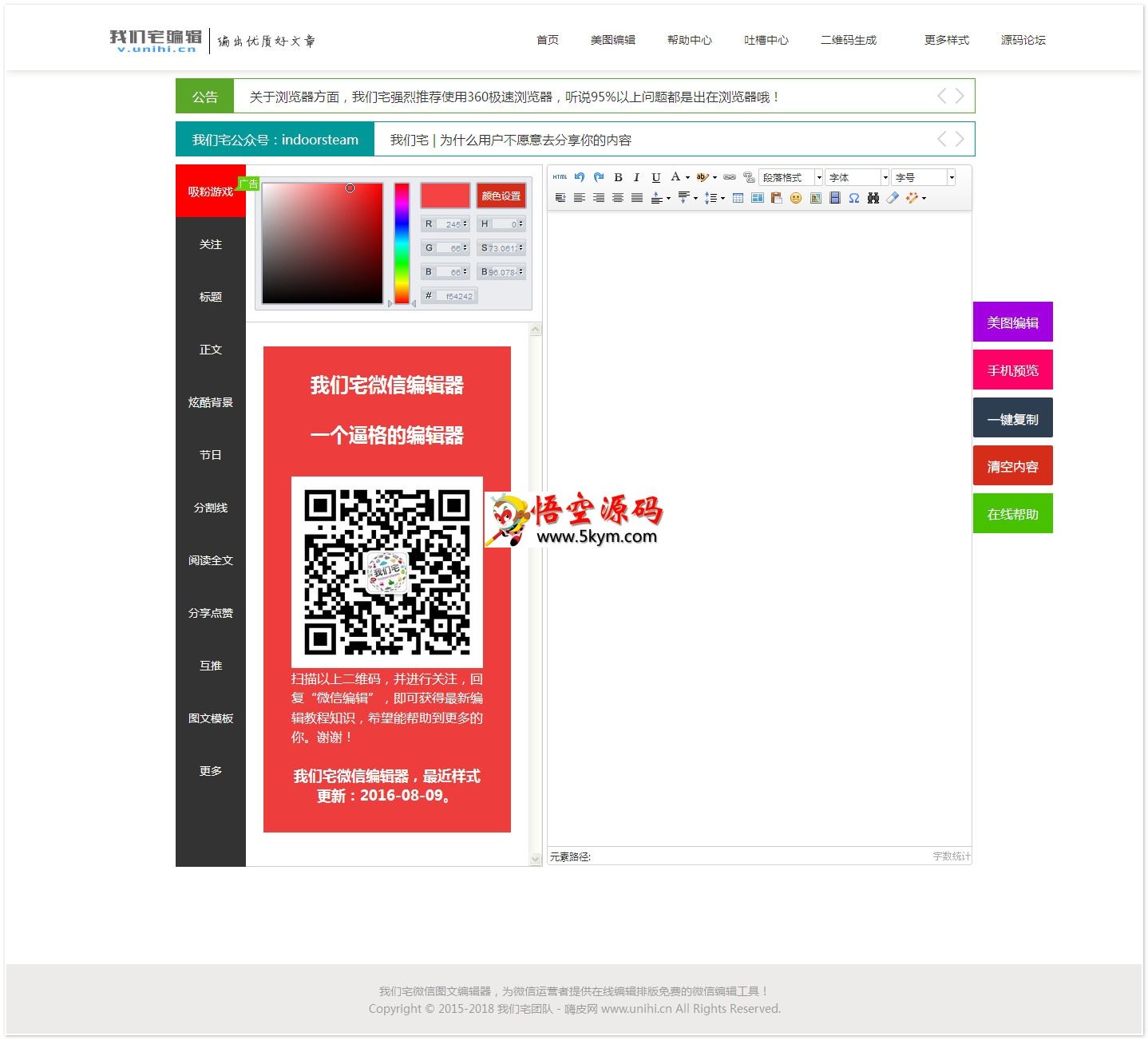Open HTML source view in editor toolbar
This screenshot has height=1040, width=1148.
pyautogui.click(x=560, y=177)
